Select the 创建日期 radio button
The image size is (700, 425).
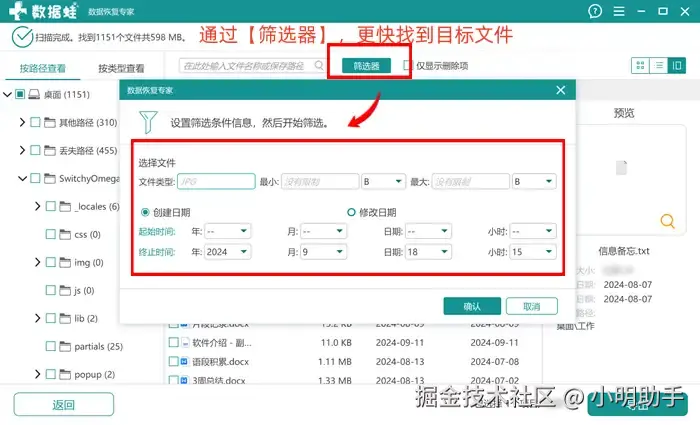(x=145, y=212)
